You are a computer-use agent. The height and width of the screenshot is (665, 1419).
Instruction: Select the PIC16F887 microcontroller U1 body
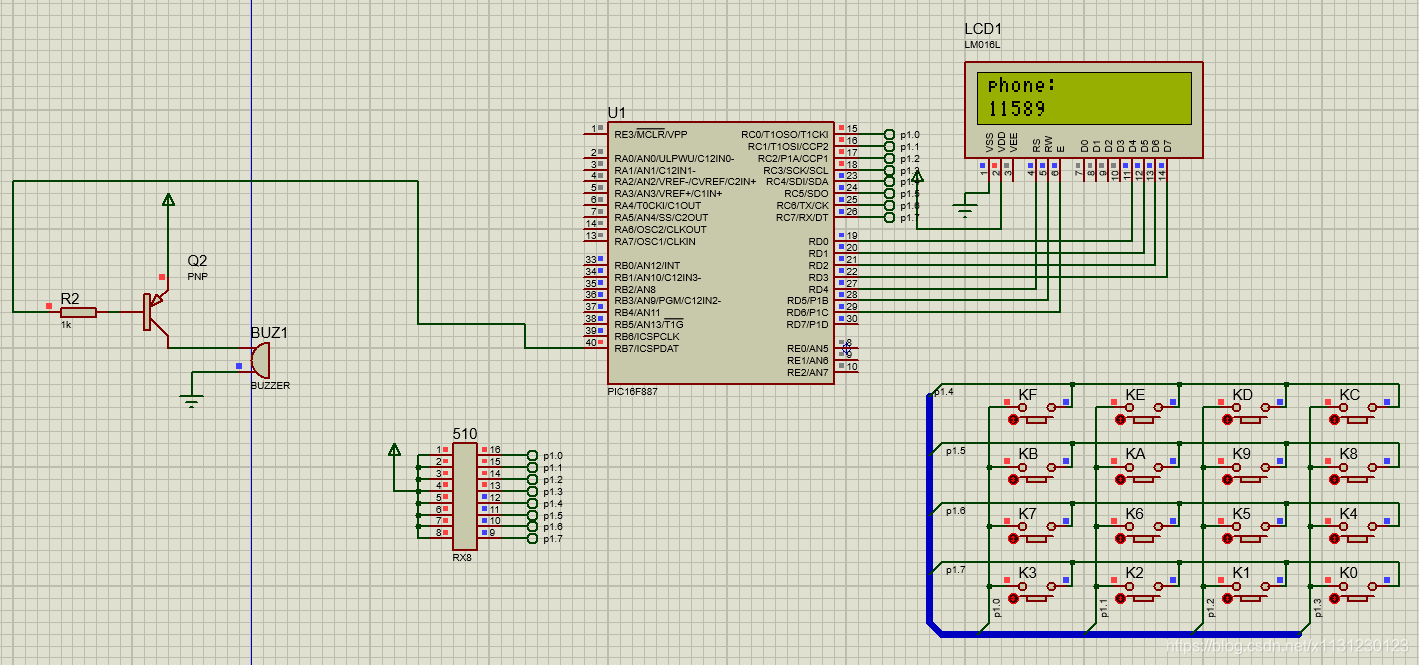720,252
